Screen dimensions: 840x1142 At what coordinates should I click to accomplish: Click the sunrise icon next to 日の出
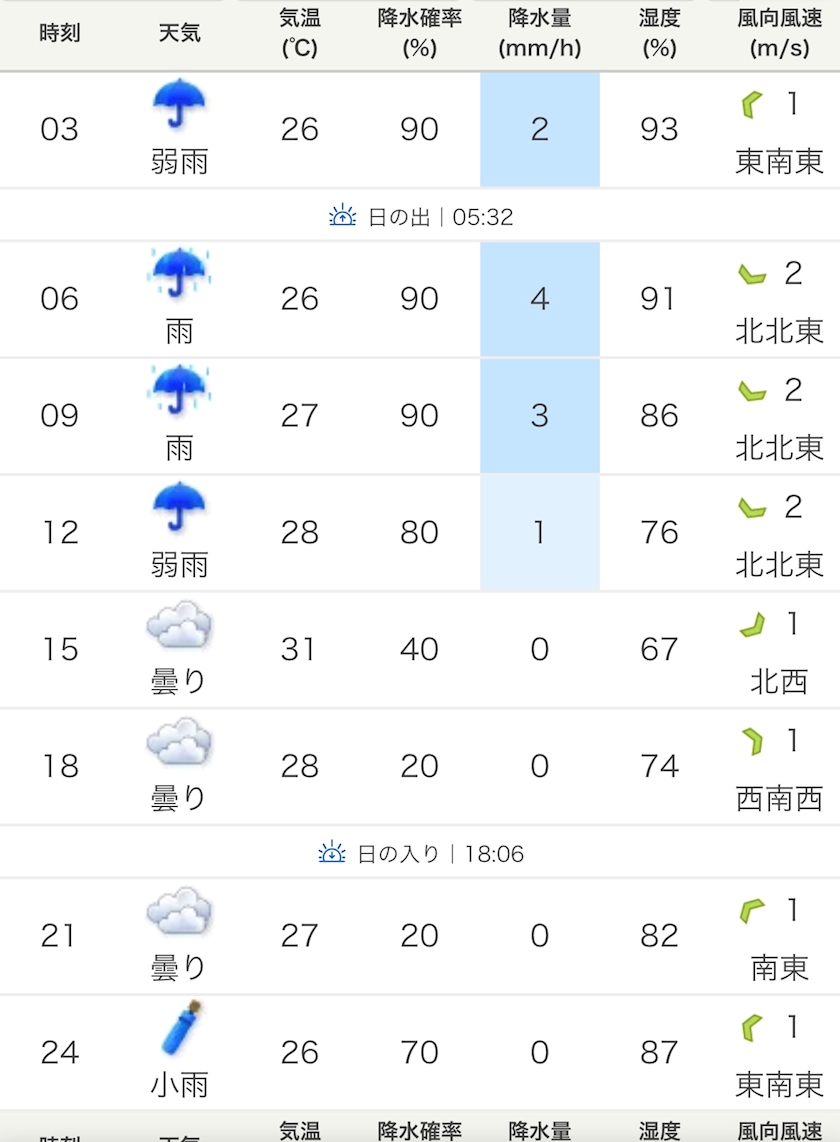343,215
